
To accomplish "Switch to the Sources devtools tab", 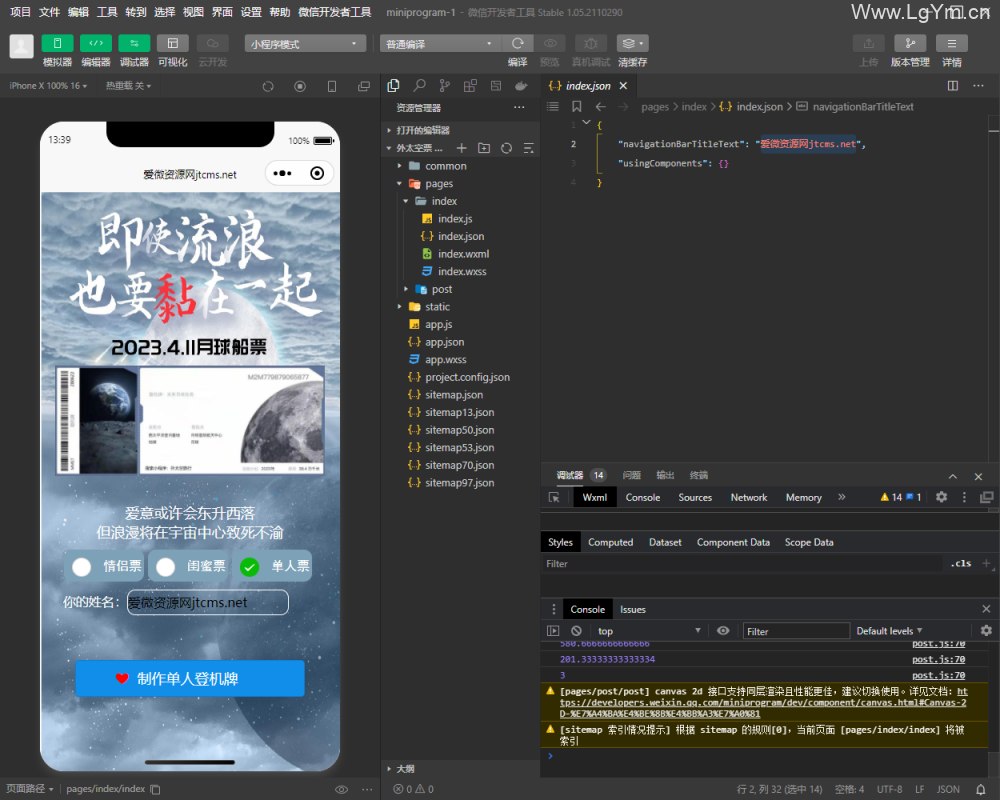I will [x=695, y=497].
